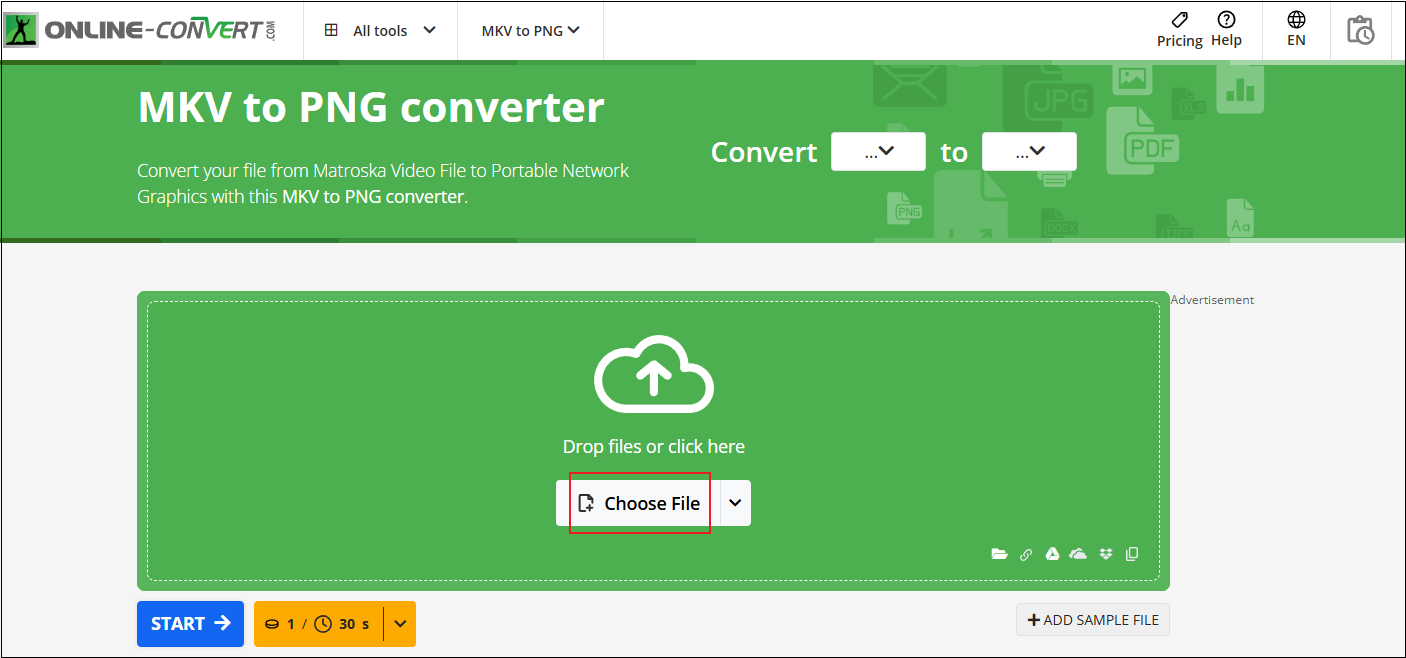Image resolution: width=1406 pixels, height=658 pixels.
Task: Open the Pricing page
Action: pos(1179,30)
